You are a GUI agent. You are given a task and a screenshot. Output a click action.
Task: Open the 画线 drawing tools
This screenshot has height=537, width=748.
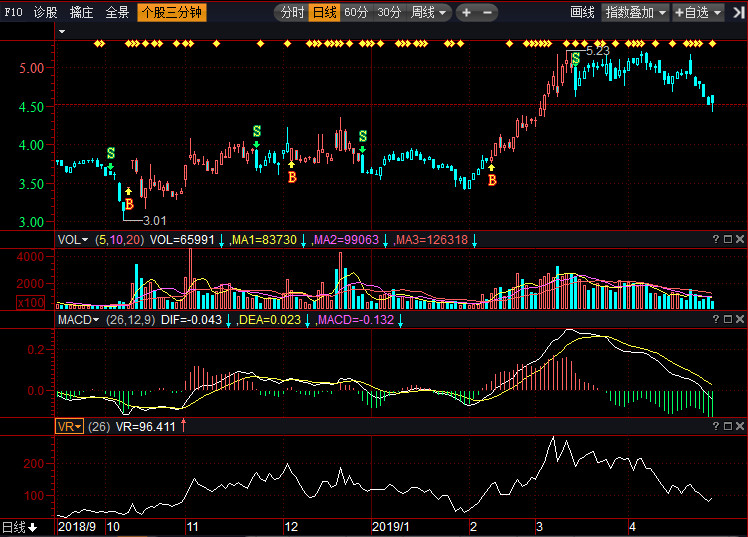[582, 12]
